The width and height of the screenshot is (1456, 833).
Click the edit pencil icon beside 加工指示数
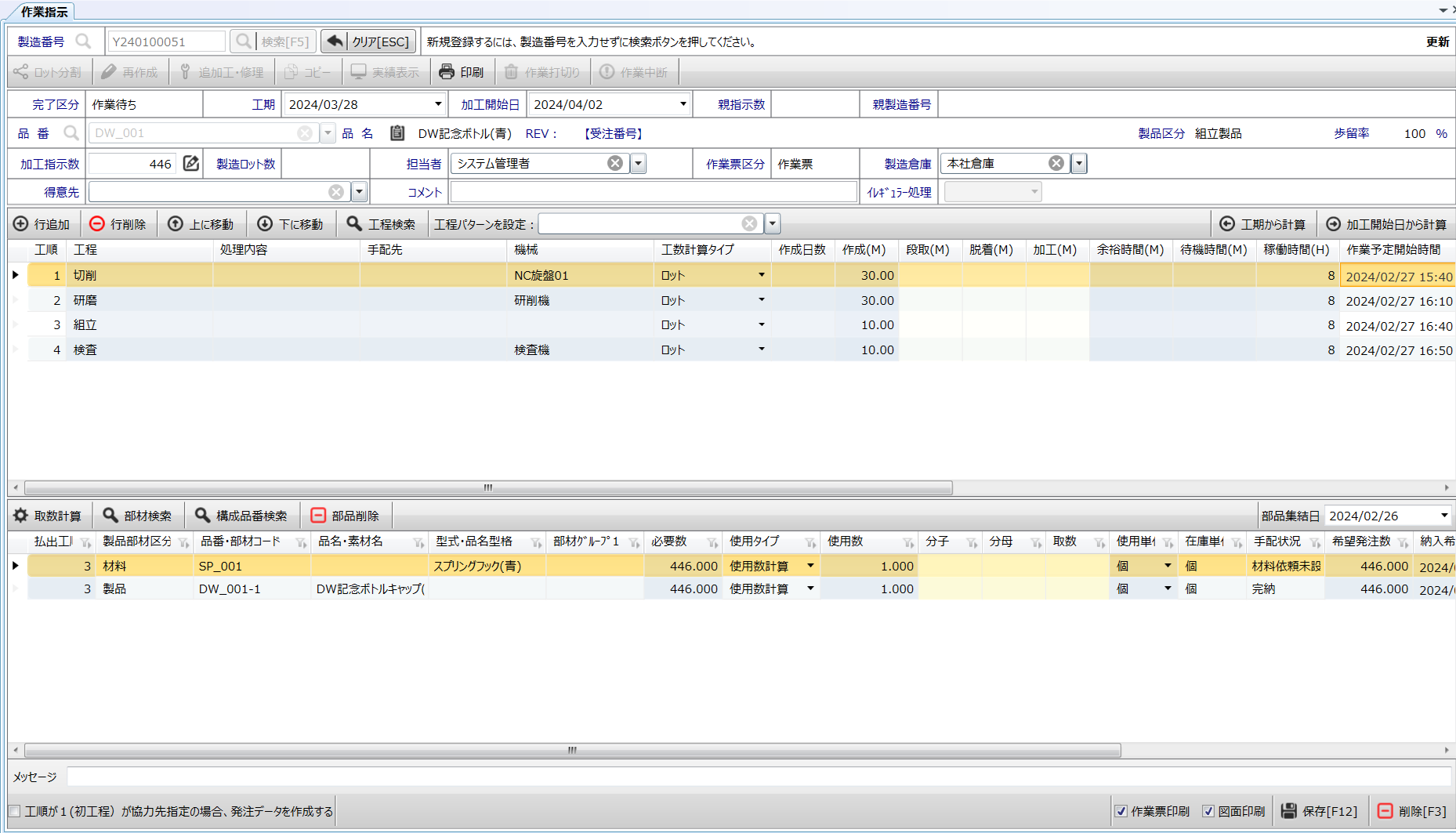pos(191,163)
